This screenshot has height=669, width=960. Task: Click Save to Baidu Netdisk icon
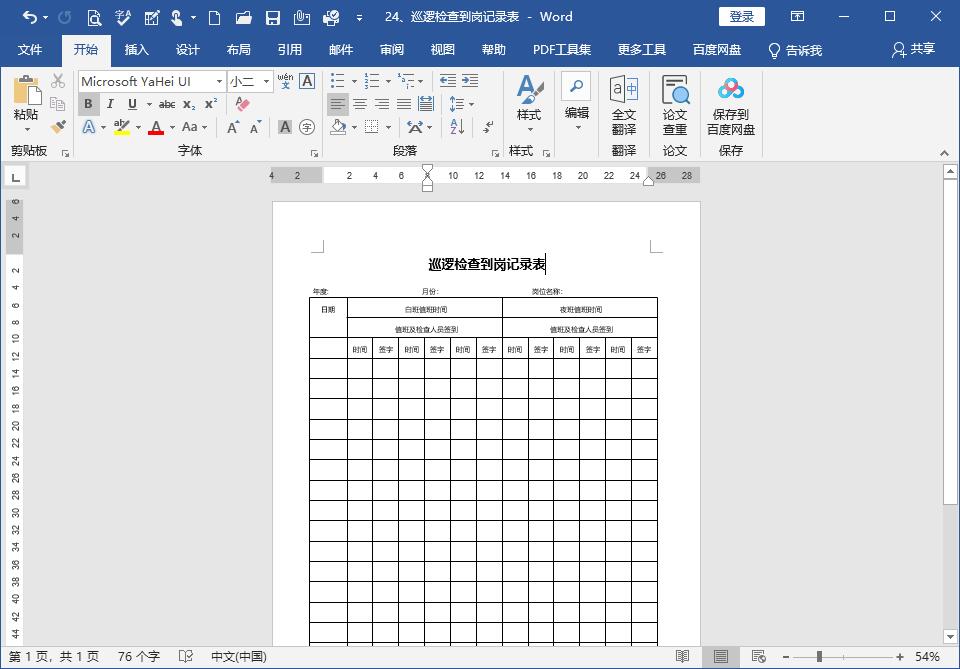730,105
